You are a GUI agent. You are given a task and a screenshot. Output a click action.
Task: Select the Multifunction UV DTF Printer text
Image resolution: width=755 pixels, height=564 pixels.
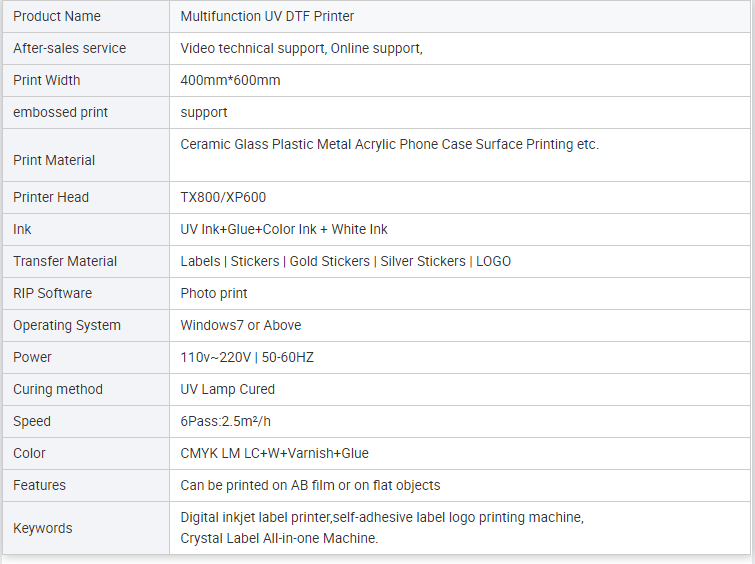[267, 16]
